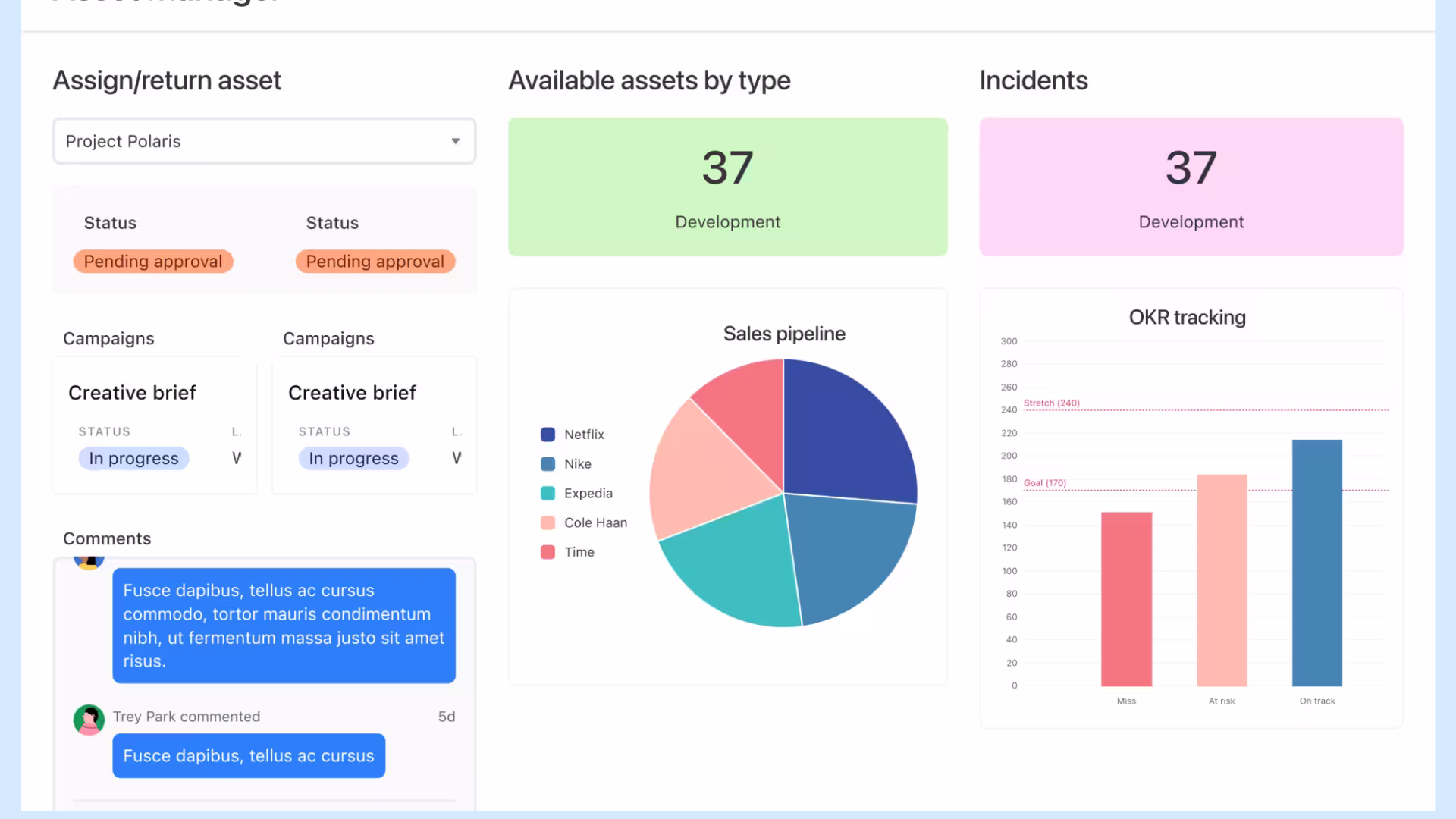Click the left Pending approval status badge
The image size is (1456, 819).
click(x=153, y=262)
